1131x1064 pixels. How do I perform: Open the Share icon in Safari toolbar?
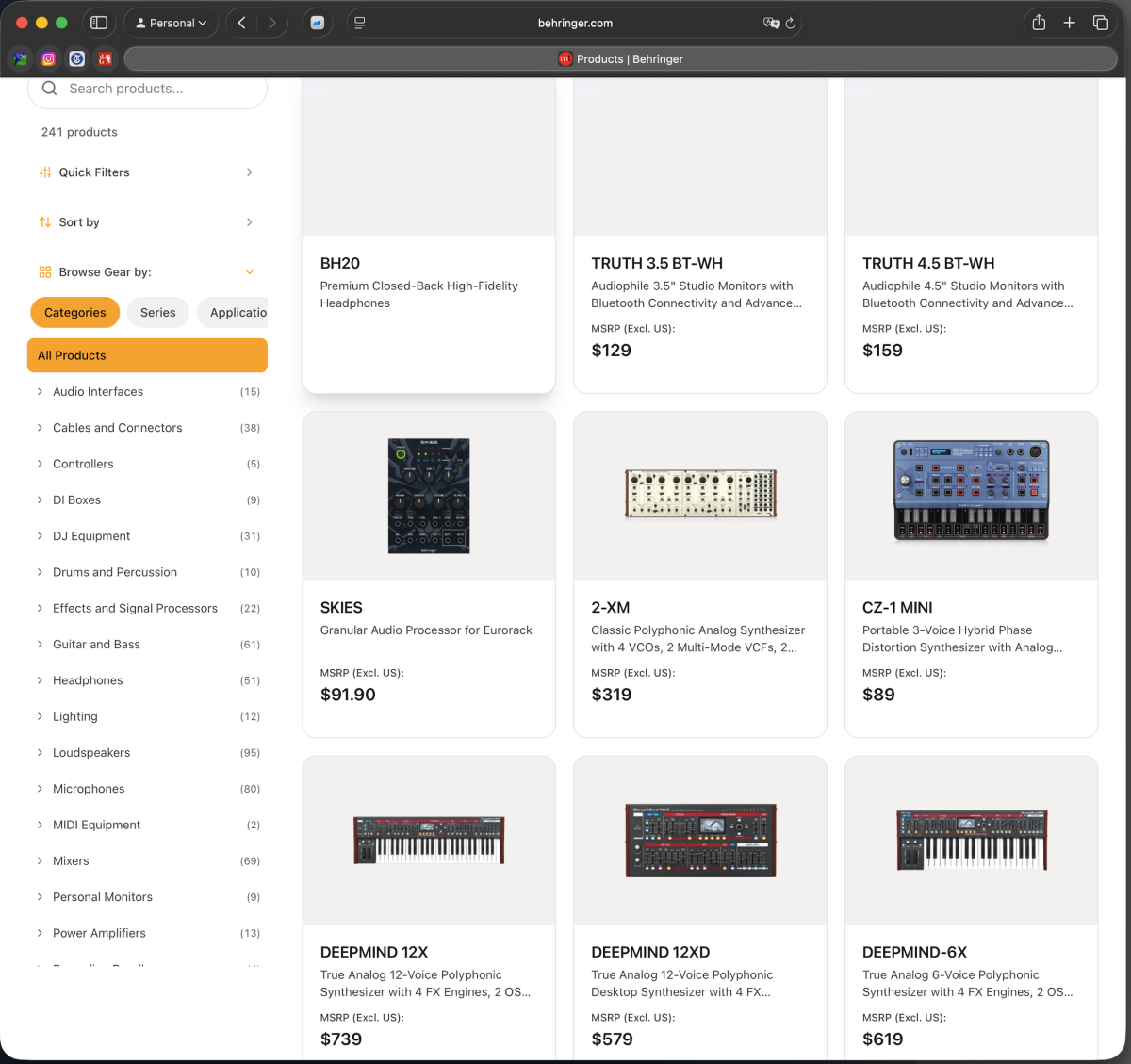1039,23
